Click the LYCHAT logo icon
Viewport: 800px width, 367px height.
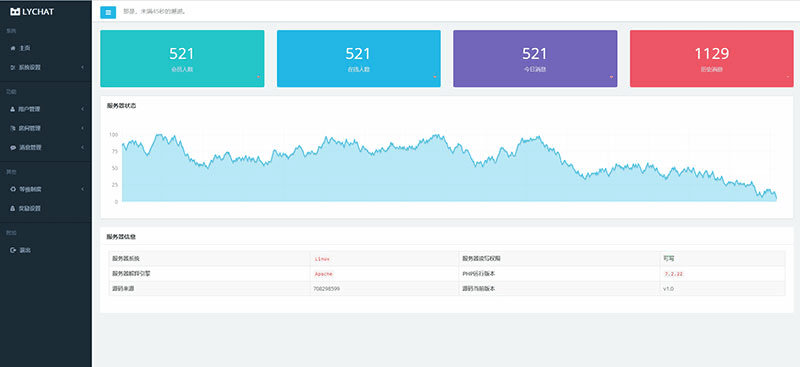15,12
